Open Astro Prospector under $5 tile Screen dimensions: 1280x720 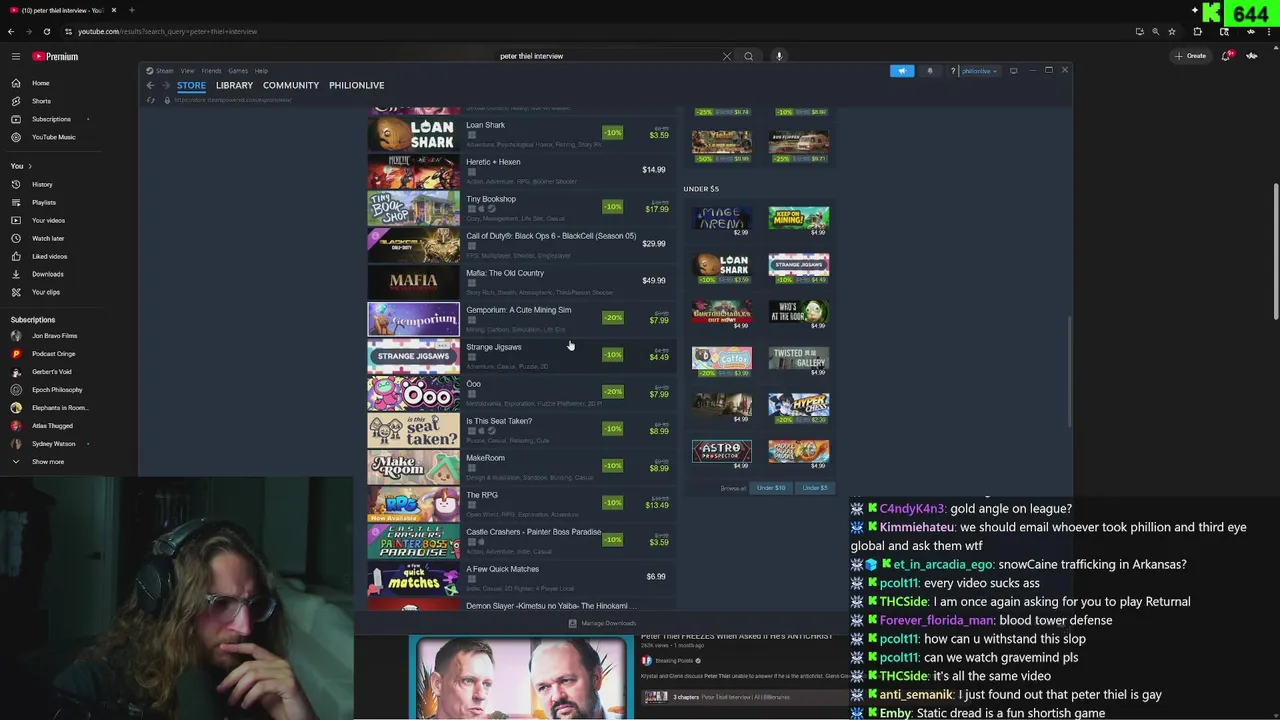(721, 453)
